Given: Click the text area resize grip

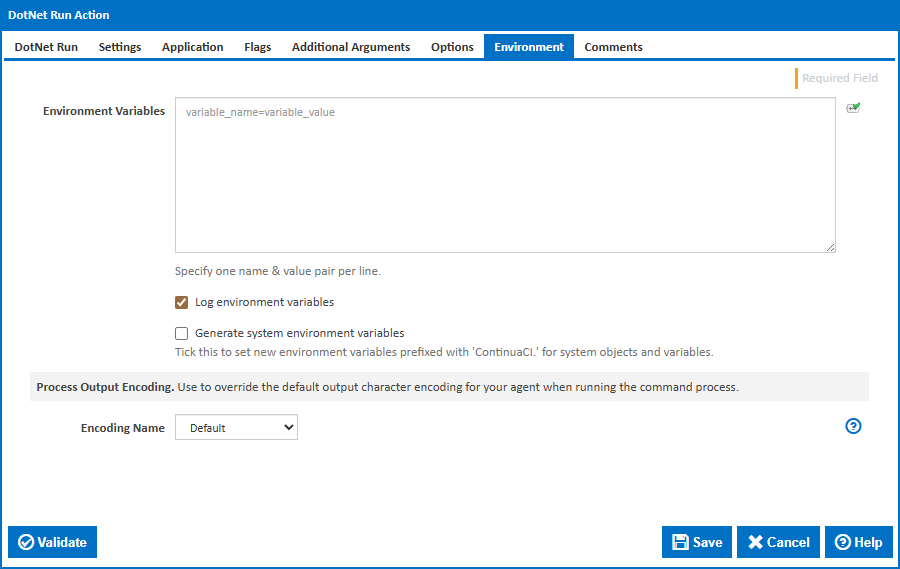Looking at the screenshot, I should tap(831, 247).
